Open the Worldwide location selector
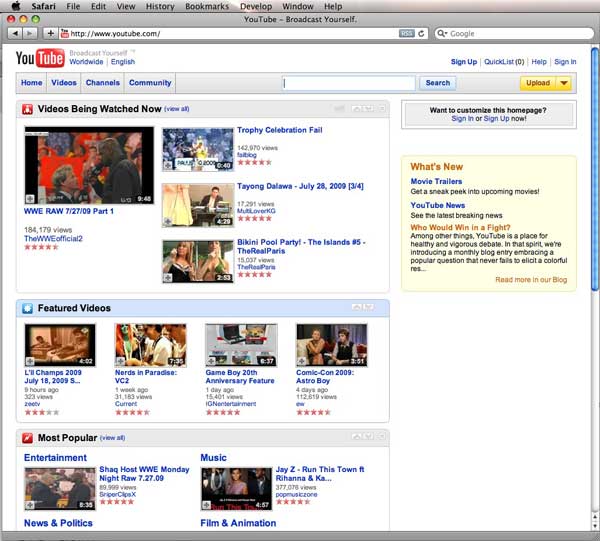 click(x=86, y=62)
